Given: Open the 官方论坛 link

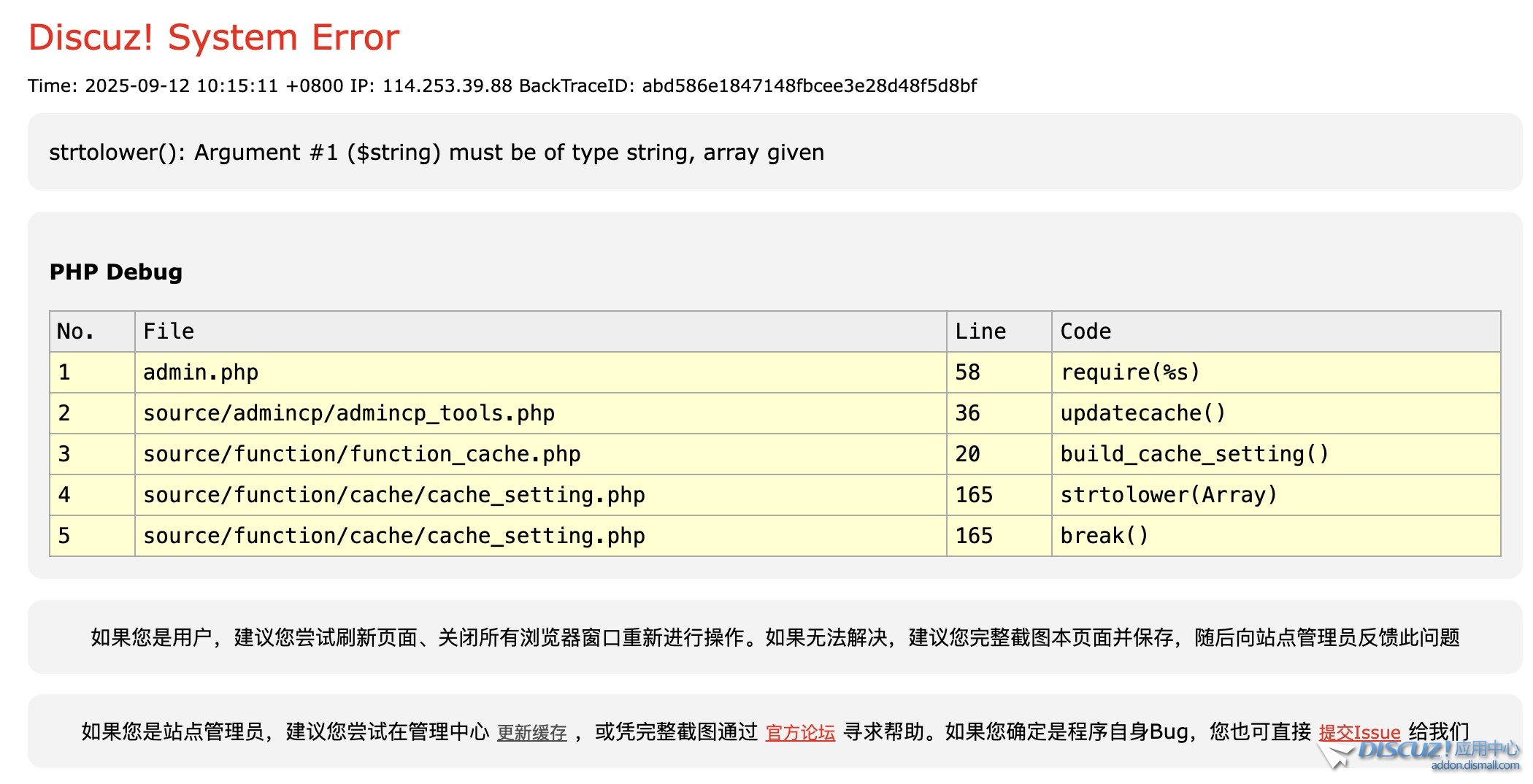Looking at the screenshot, I should [x=800, y=732].
